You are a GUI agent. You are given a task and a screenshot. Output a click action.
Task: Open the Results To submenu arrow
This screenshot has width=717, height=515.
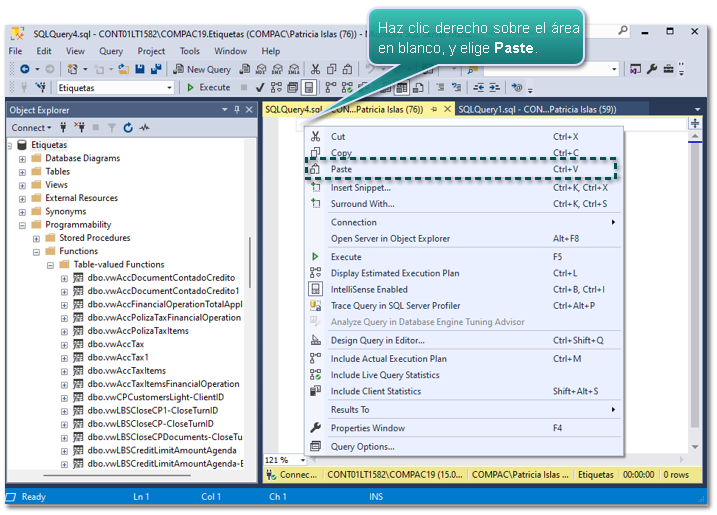click(613, 409)
